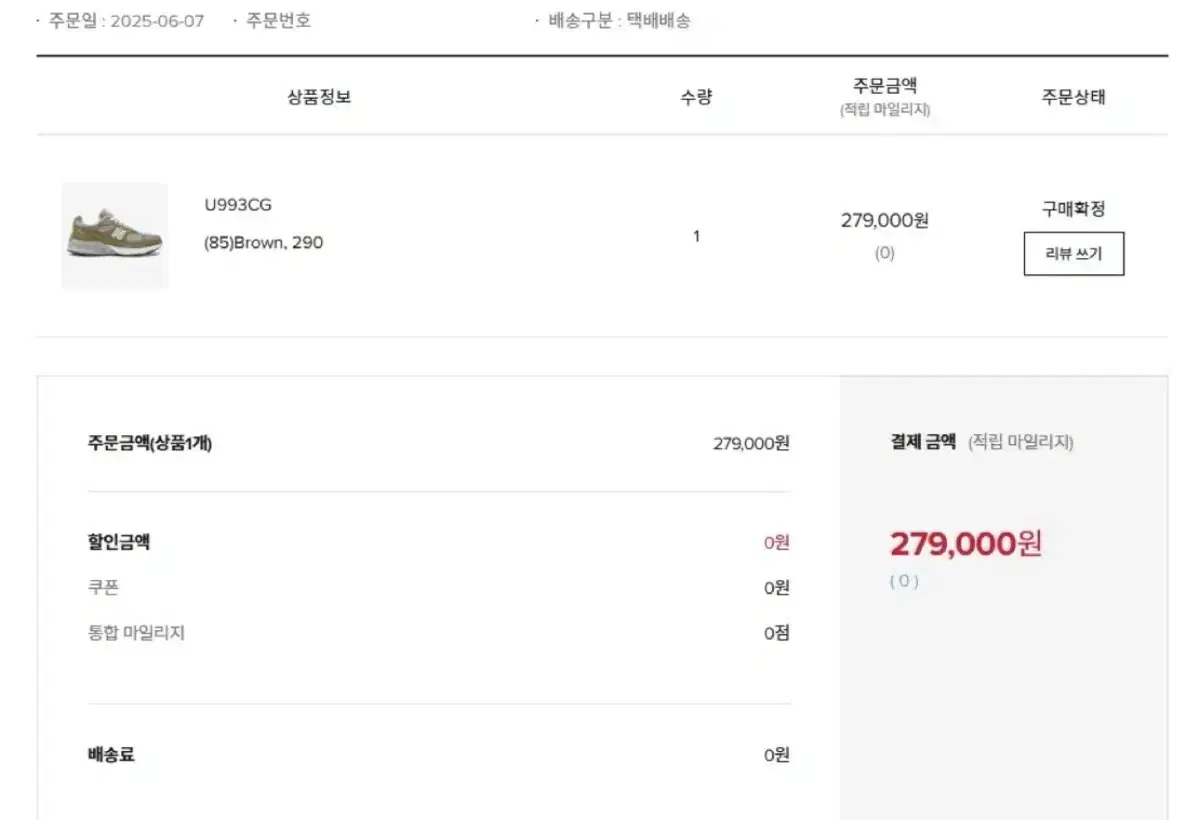Click the 결제 금액 heading
Screen dimensions: 1200x820
(x=923, y=441)
